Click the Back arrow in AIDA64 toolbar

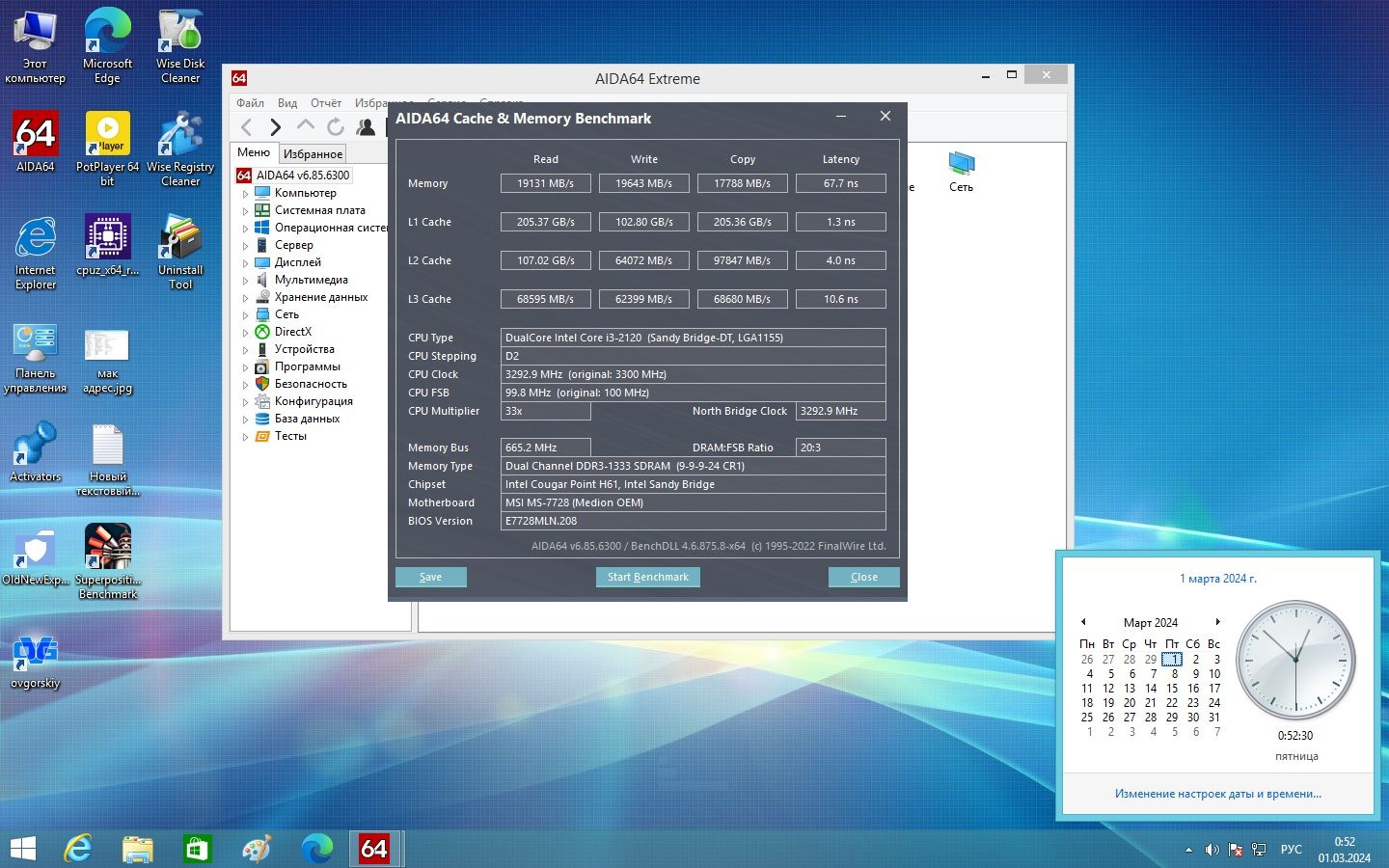(247, 126)
